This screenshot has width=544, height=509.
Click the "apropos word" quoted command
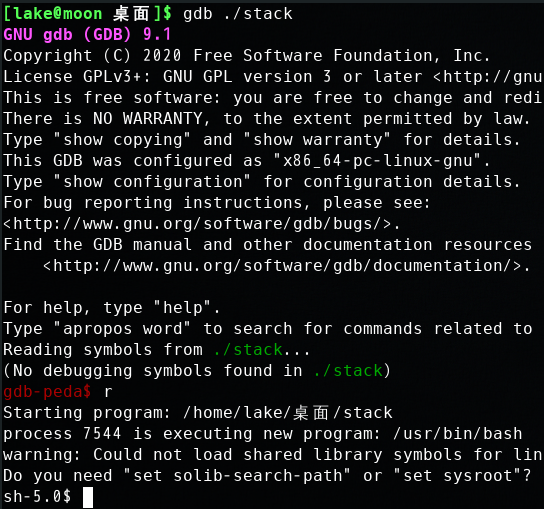coord(122,329)
